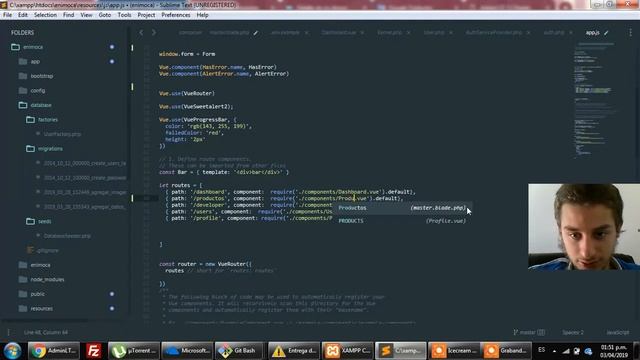Collapse the migrations folder
Image resolution: width=640 pixels, height=360 pixels.
[30, 149]
